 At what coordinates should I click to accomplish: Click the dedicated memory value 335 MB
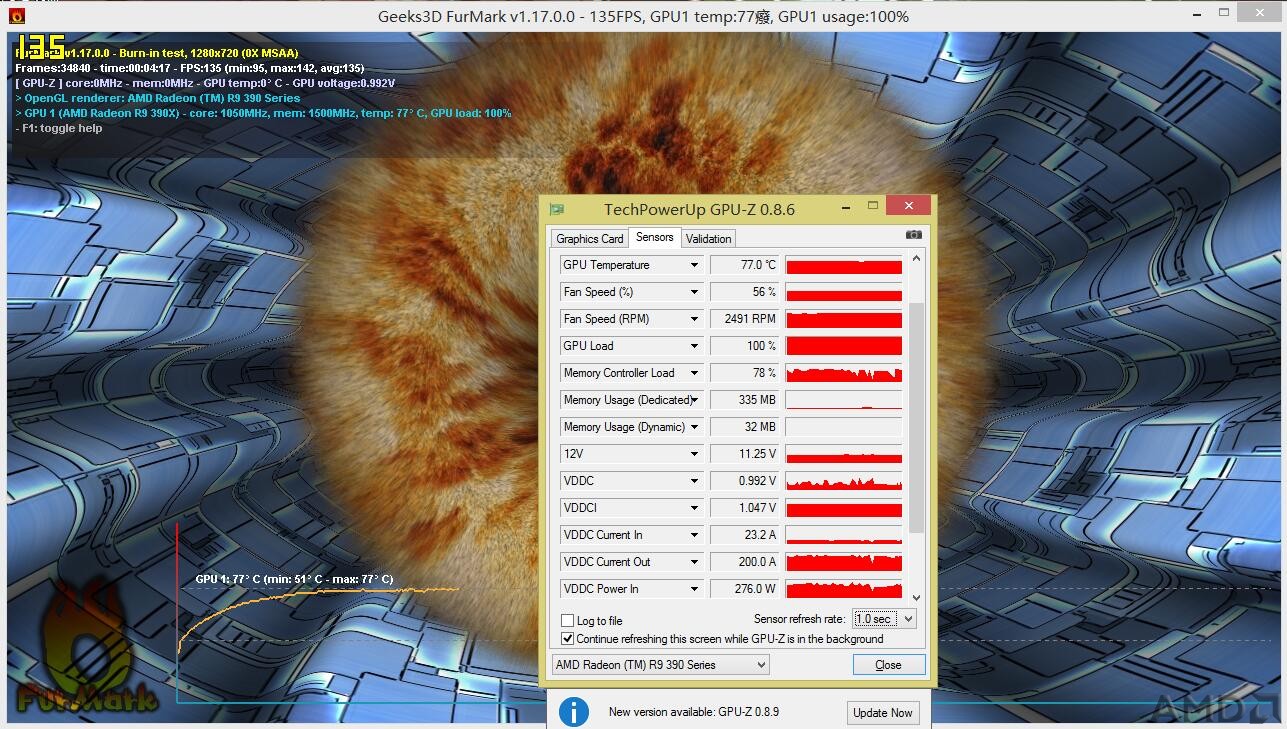(744, 400)
